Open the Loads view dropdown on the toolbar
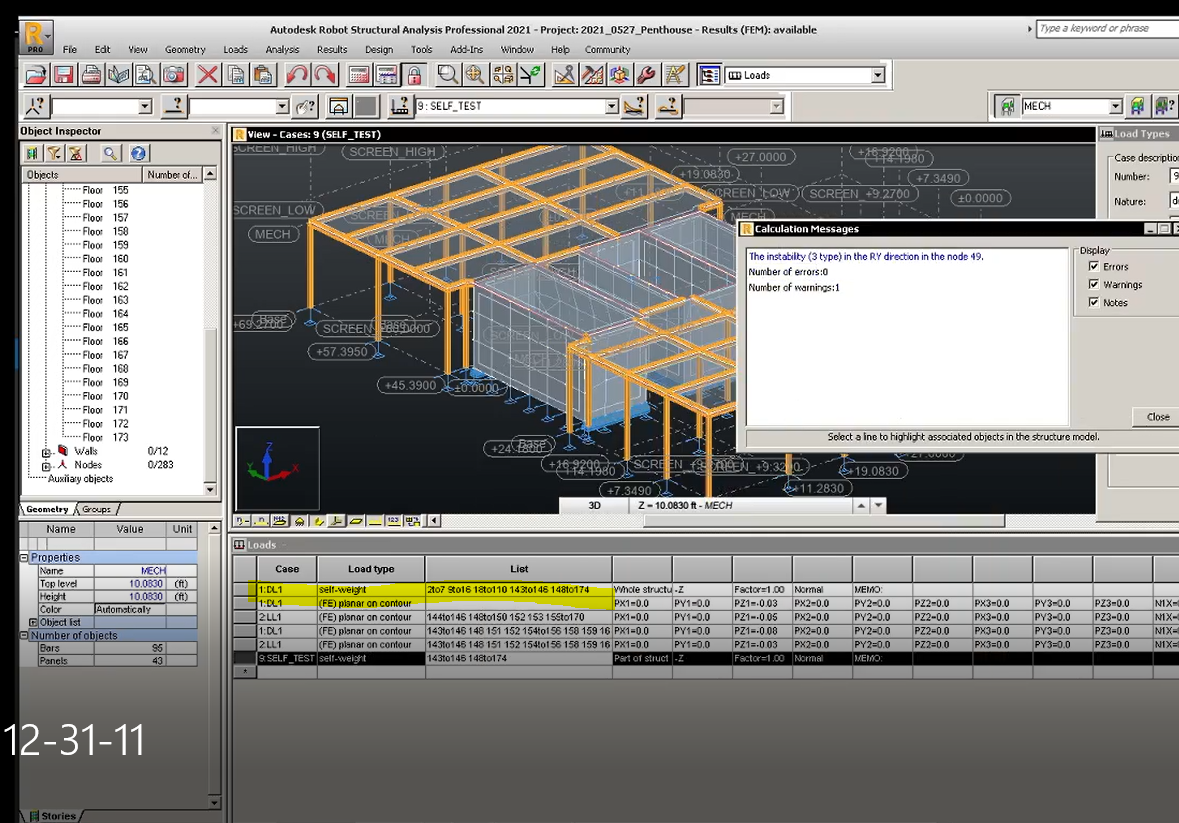 [877, 74]
